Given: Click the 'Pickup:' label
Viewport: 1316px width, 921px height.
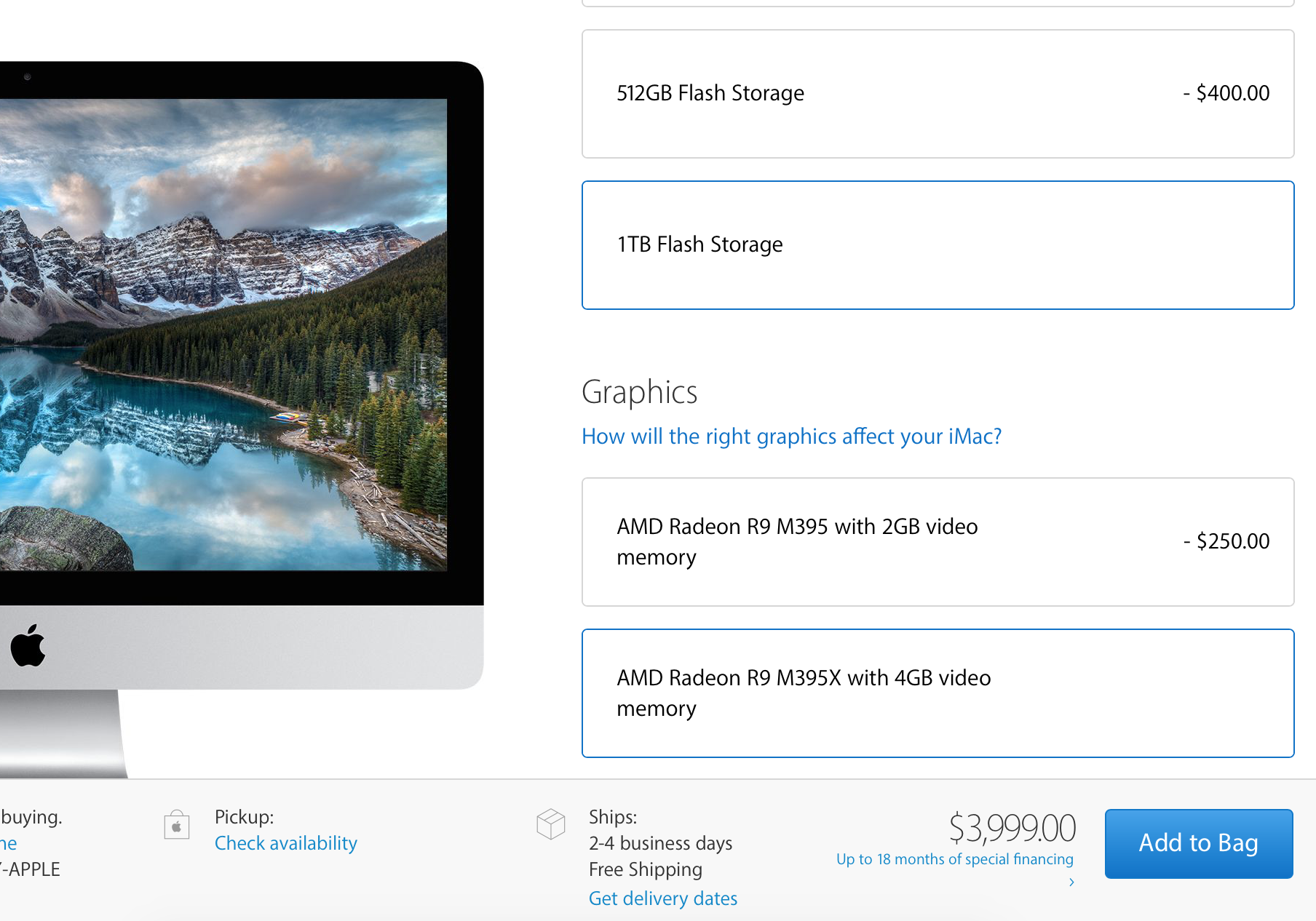Looking at the screenshot, I should coord(244,817).
